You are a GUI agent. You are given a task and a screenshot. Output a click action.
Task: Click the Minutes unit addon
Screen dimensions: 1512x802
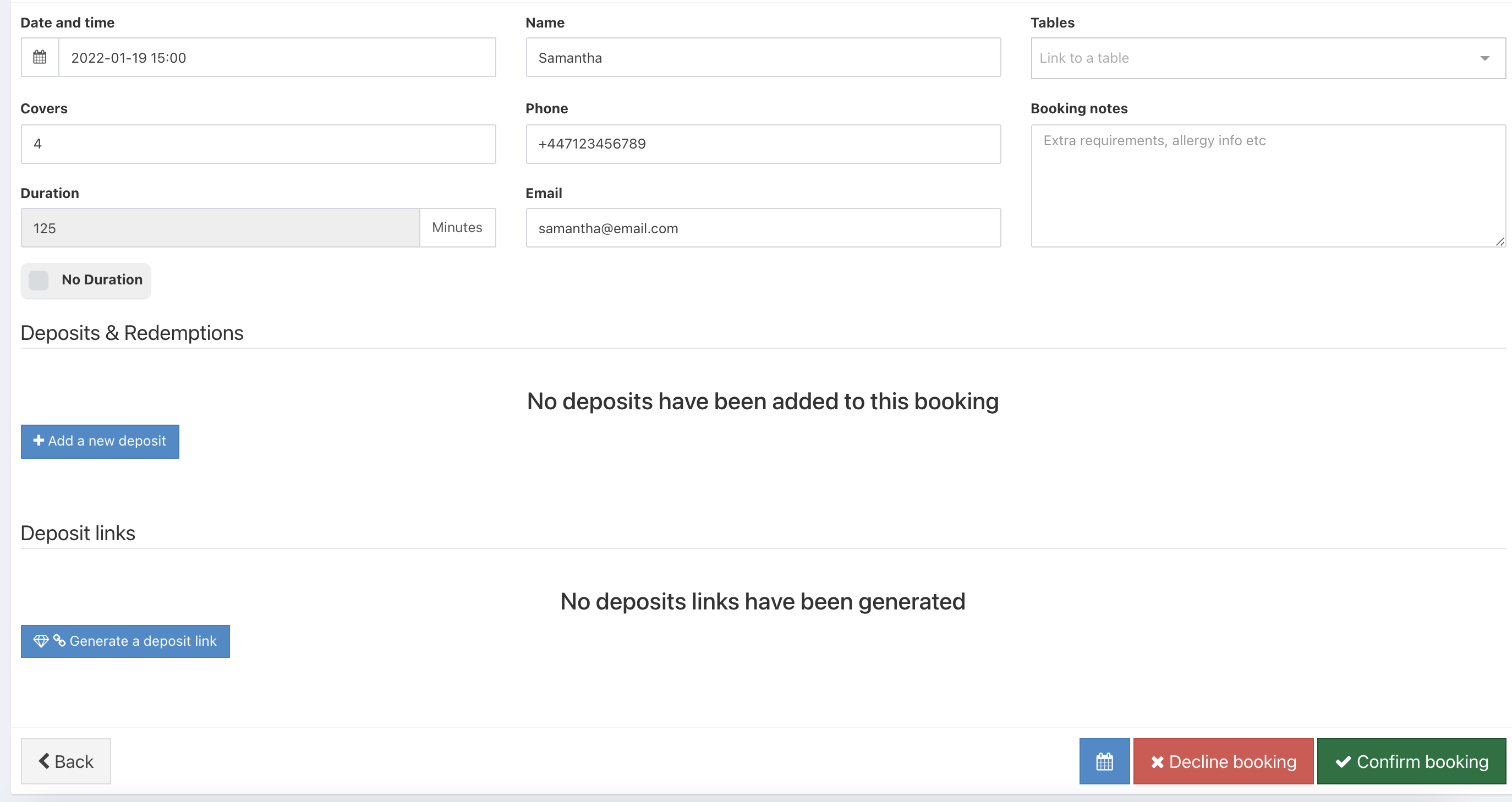pyautogui.click(x=457, y=228)
